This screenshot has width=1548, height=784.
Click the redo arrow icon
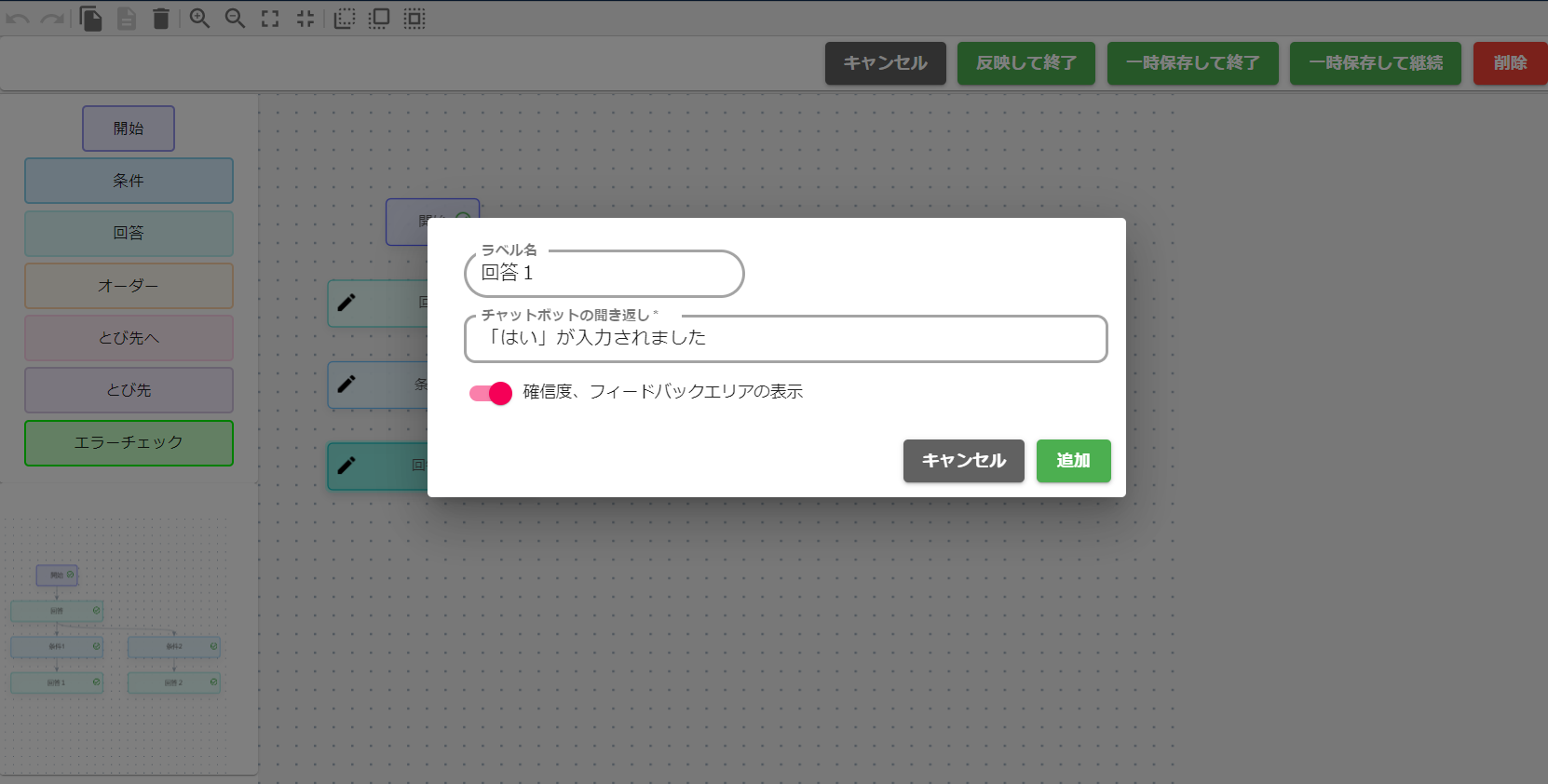point(52,19)
